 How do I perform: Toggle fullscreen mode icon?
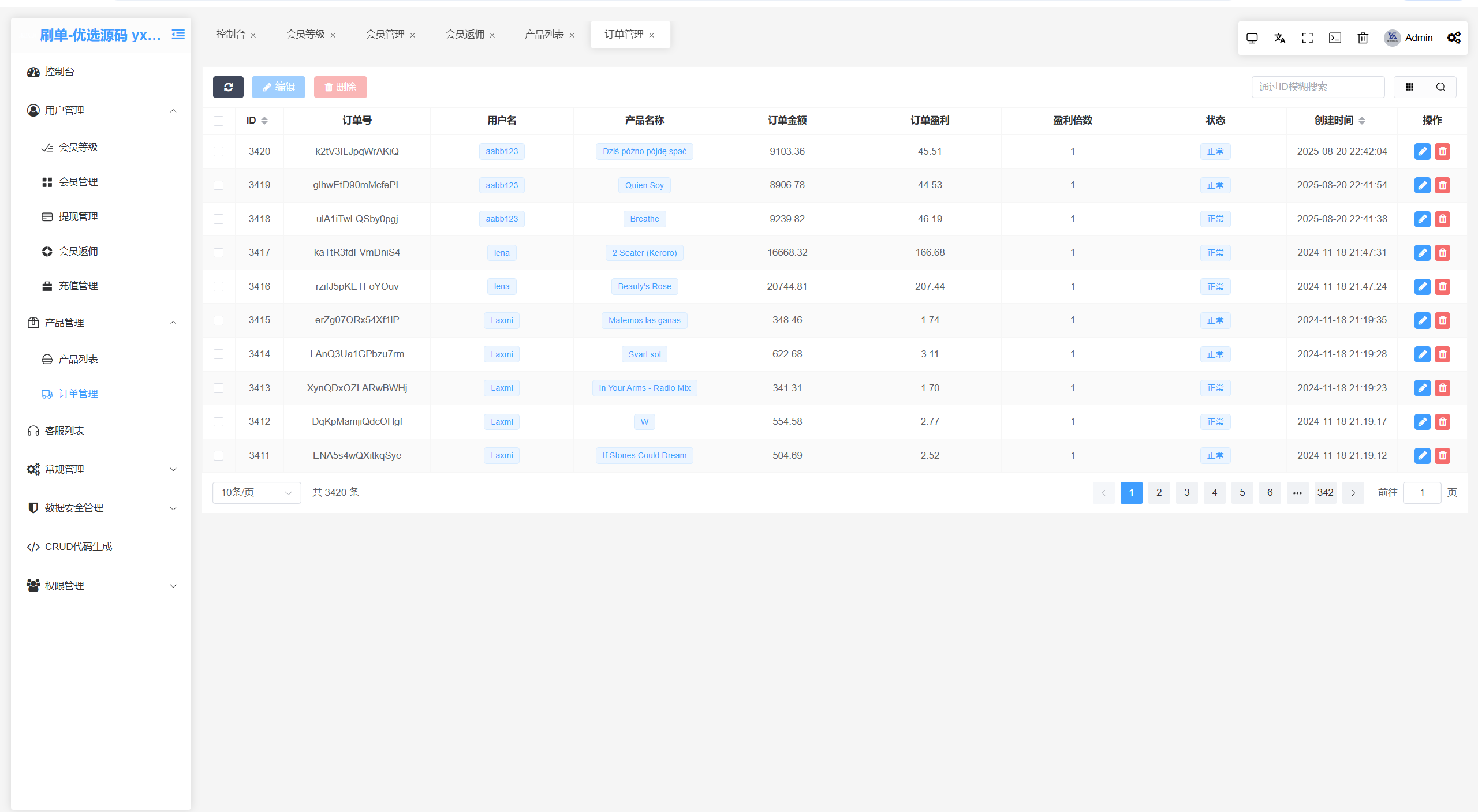[x=1307, y=38]
